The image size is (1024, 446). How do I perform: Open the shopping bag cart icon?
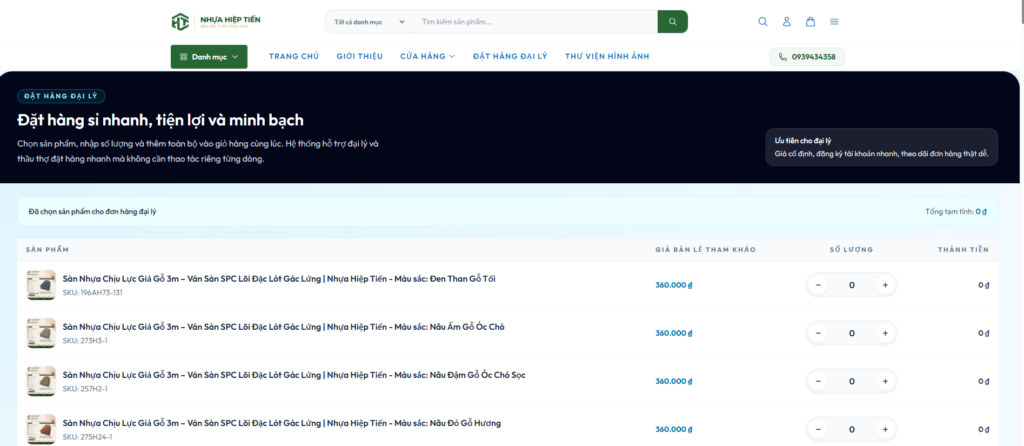pos(810,22)
